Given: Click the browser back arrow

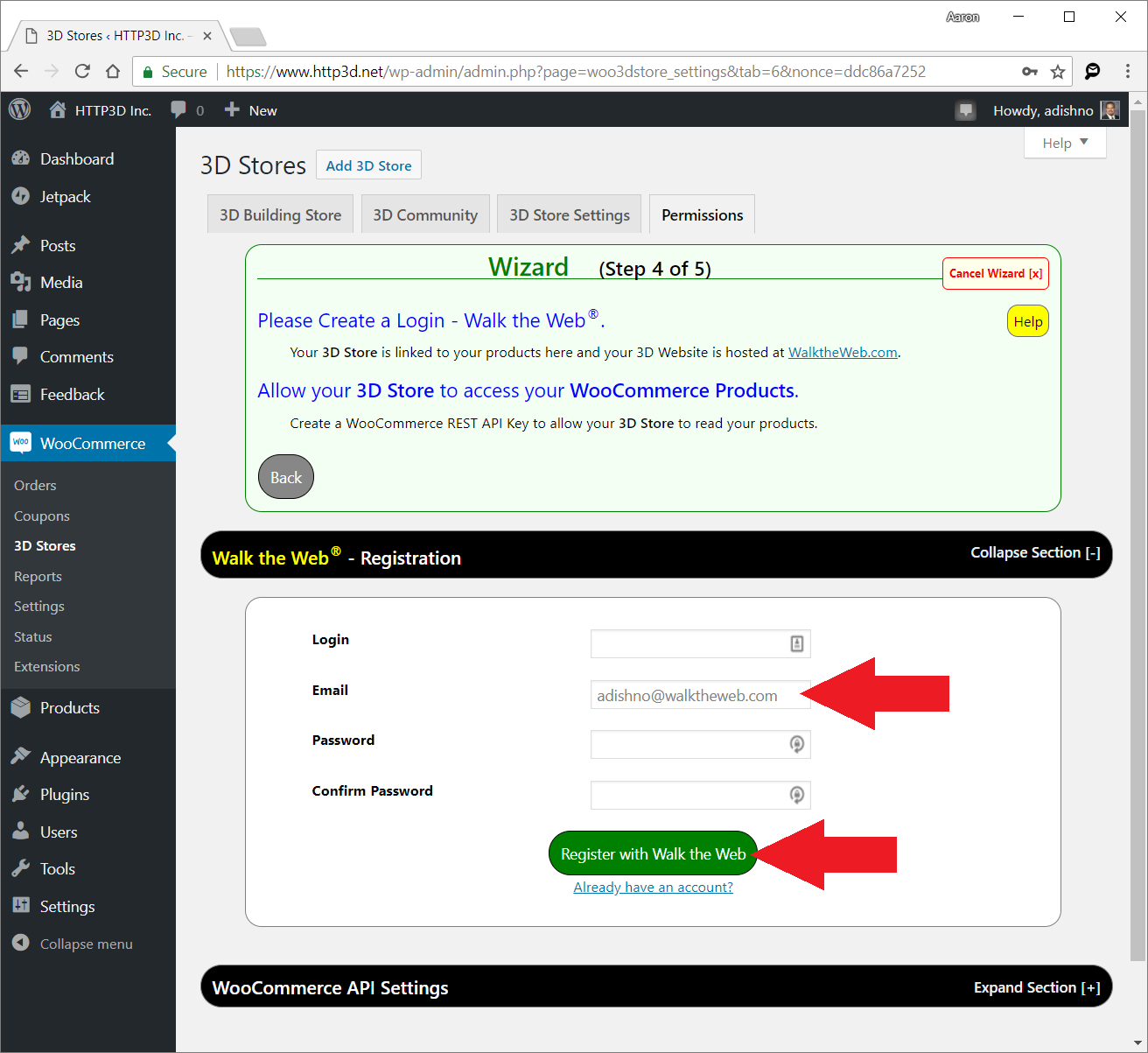Looking at the screenshot, I should point(22,71).
